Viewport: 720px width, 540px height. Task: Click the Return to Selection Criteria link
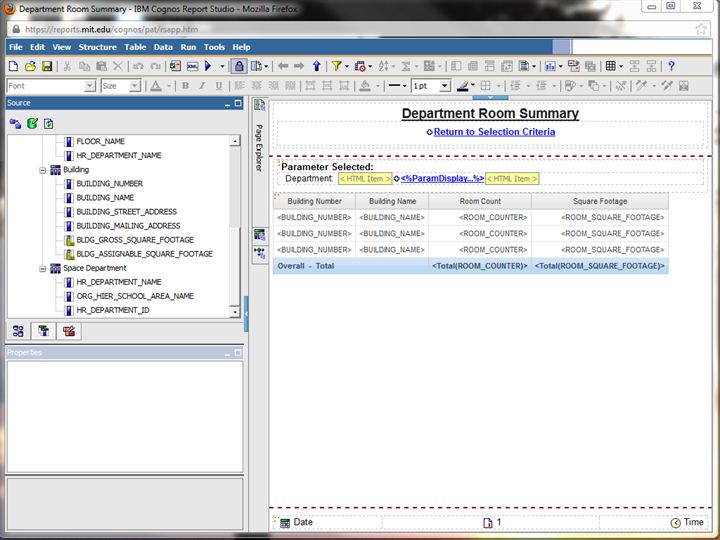pos(494,132)
